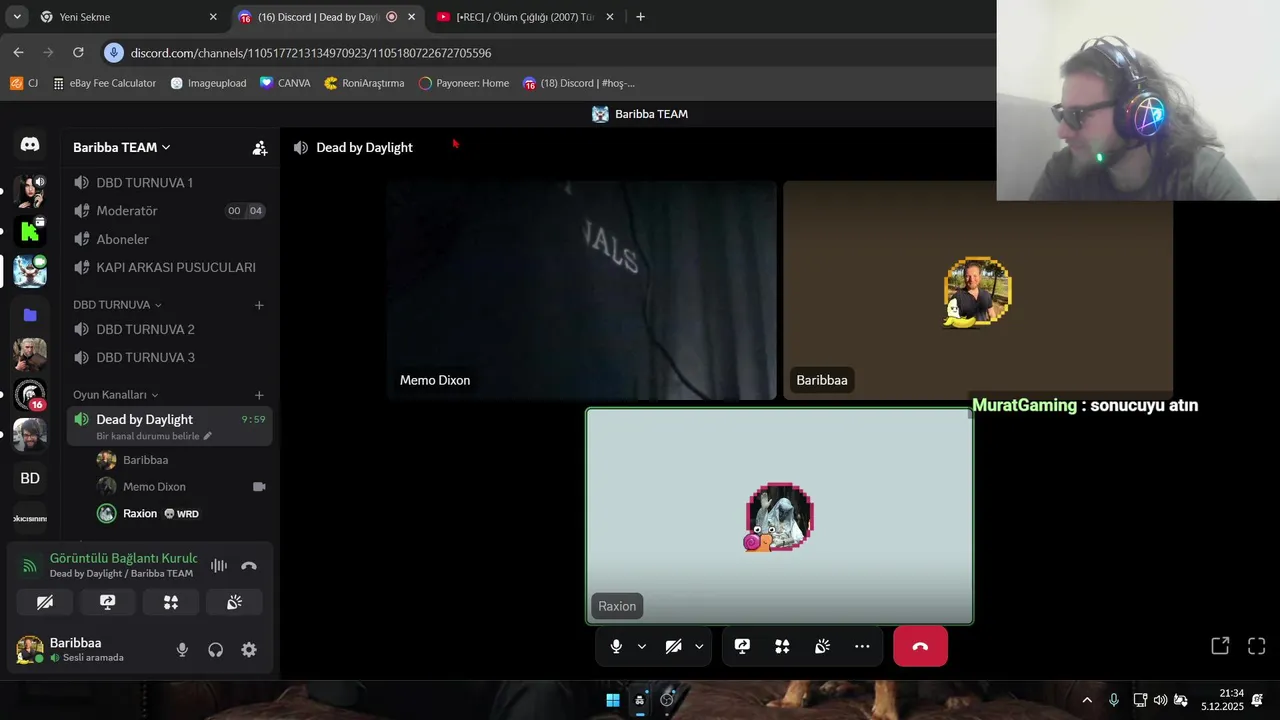The width and height of the screenshot is (1280, 720).
Task: Open soundboard from the sidebar voice panel
Action: (x=234, y=602)
